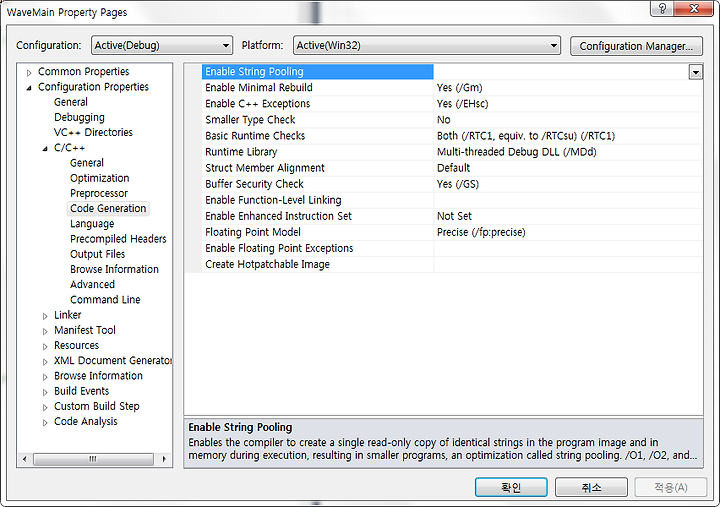
Task: Click the No value for Smaller Type Check
Action: 568,119
